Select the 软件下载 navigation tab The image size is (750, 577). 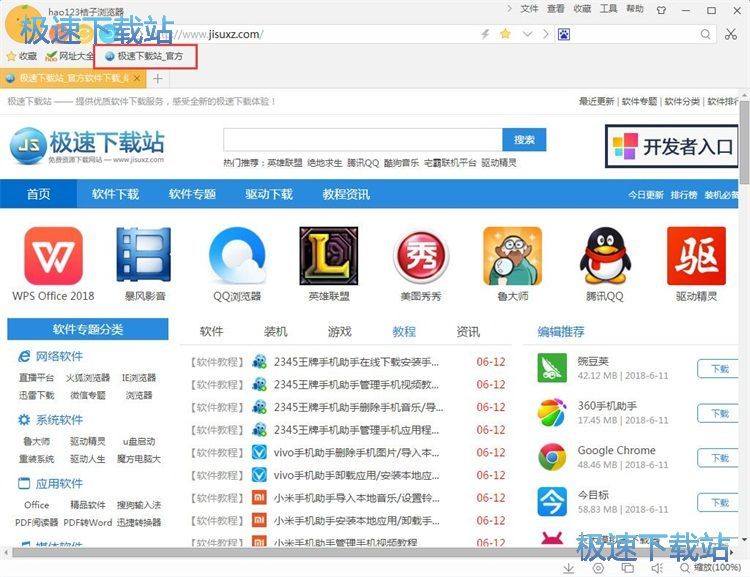pos(115,194)
